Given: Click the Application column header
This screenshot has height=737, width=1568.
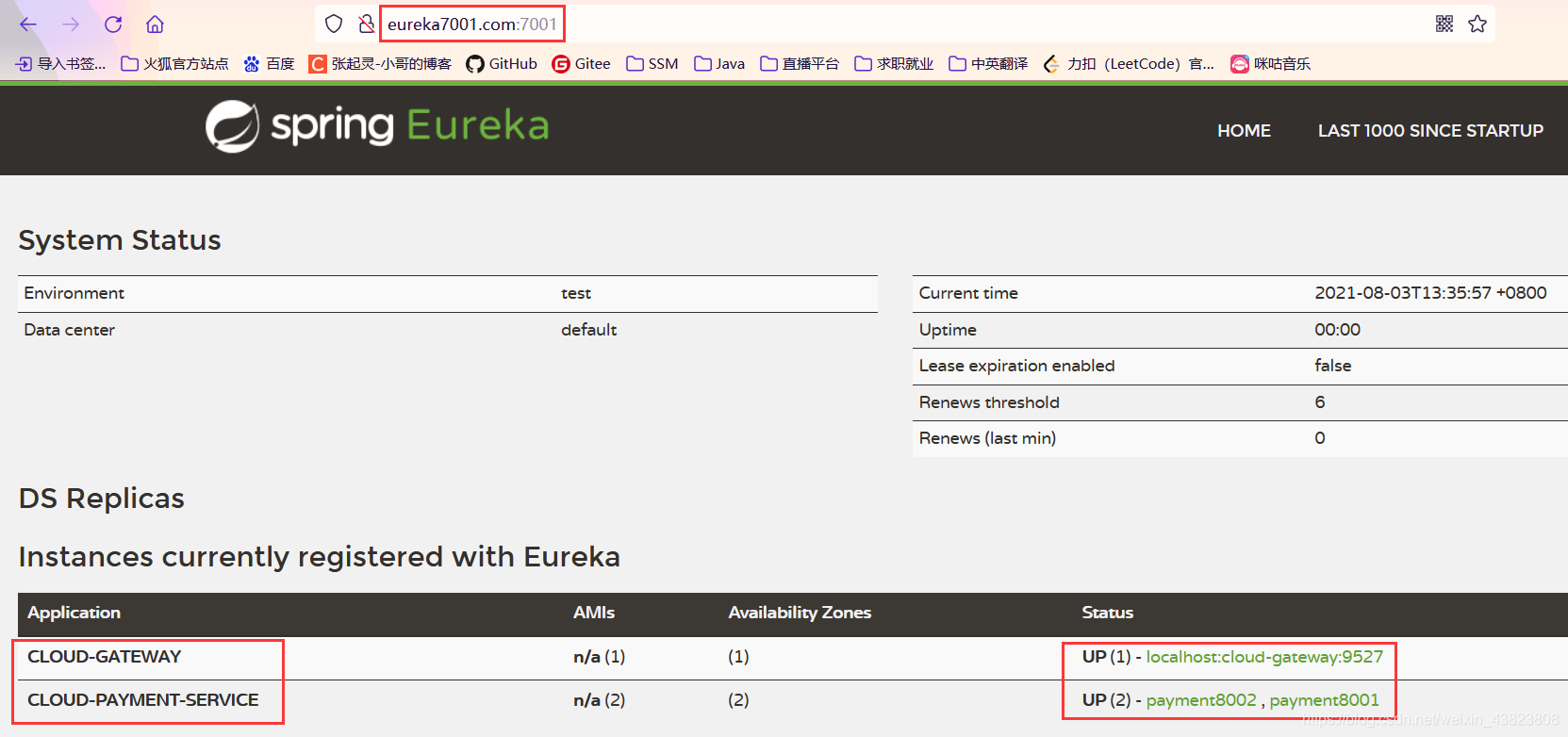Looking at the screenshot, I should click(74, 613).
